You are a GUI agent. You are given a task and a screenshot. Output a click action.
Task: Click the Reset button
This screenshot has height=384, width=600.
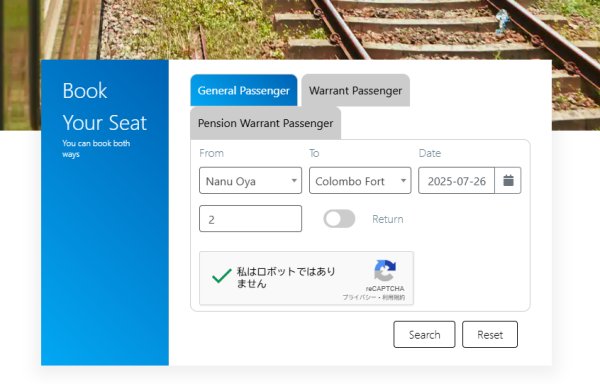click(x=490, y=335)
